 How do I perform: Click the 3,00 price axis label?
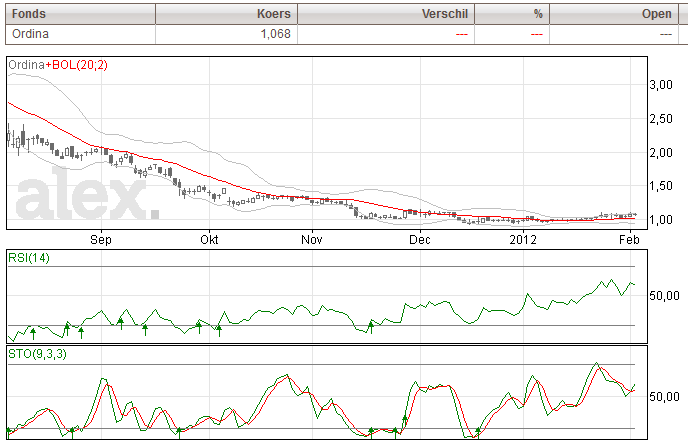661,85
